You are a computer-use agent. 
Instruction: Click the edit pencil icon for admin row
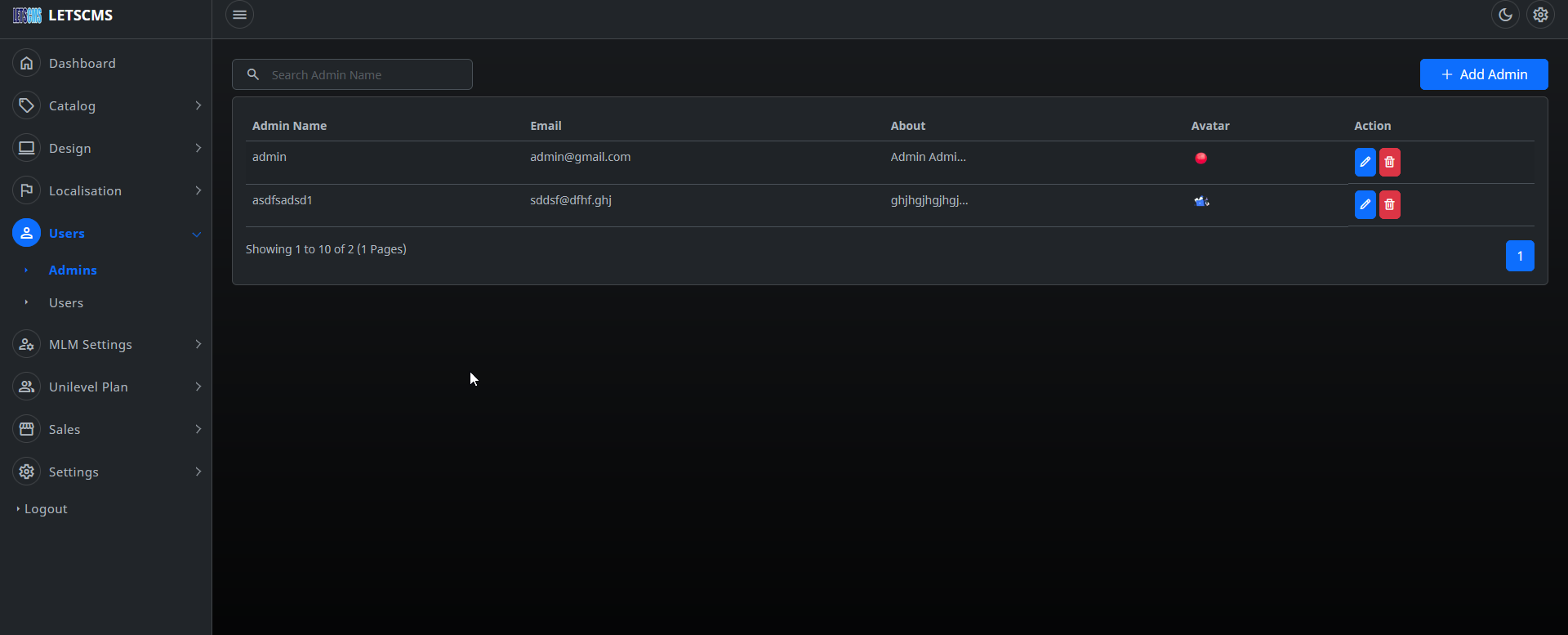tap(1365, 162)
